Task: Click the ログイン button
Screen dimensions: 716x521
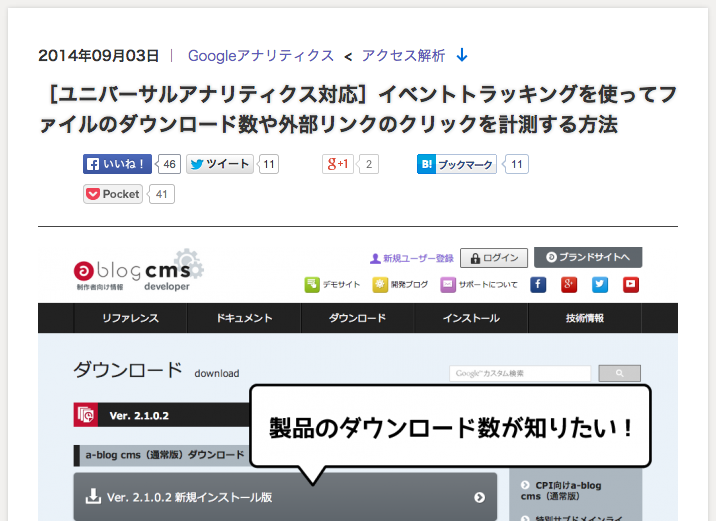Action: pos(494,258)
